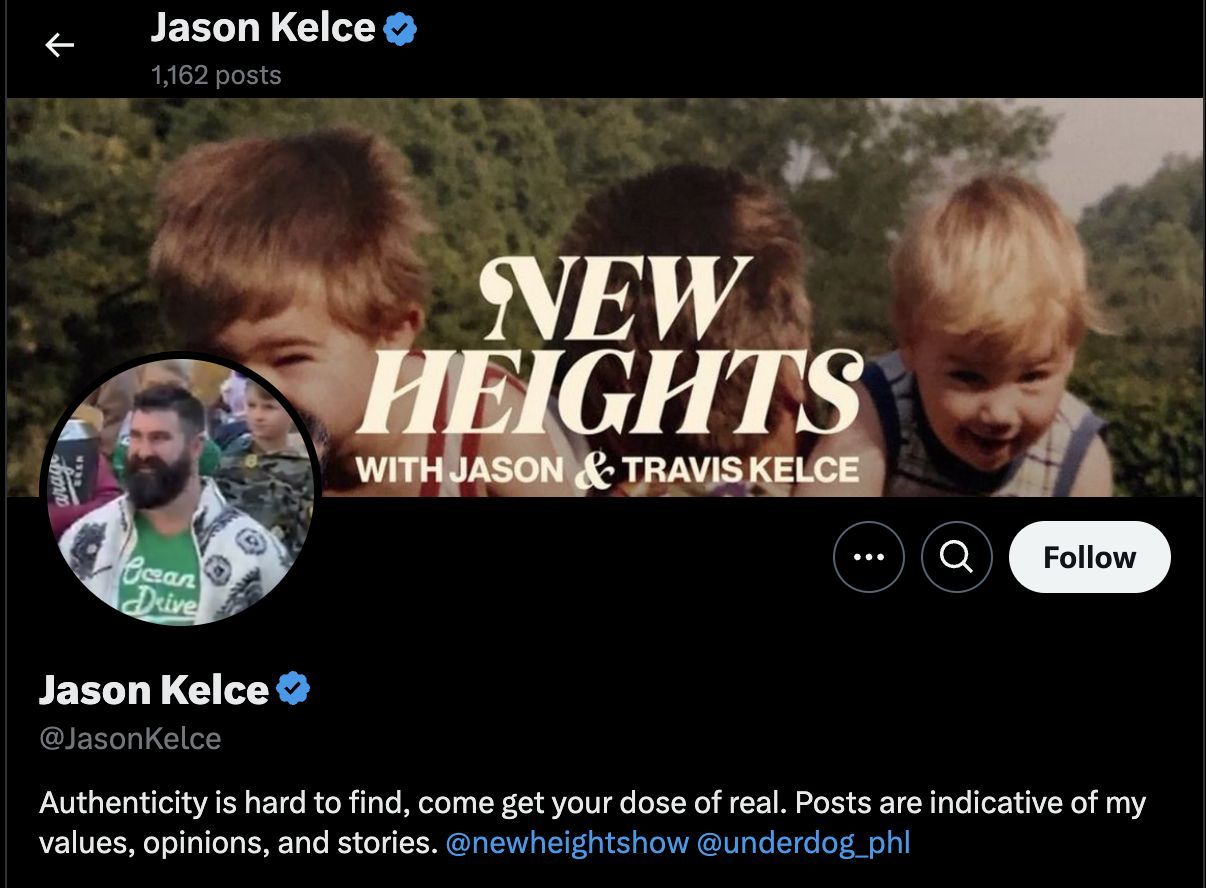
Task: Open the three-dot more options menu
Action: point(868,557)
